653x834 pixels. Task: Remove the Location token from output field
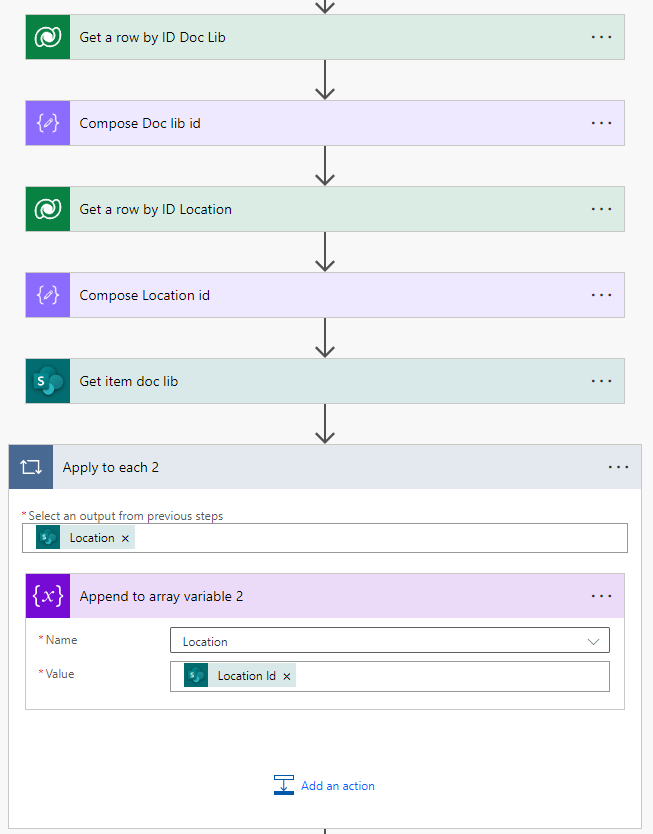click(x=125, y=538)
